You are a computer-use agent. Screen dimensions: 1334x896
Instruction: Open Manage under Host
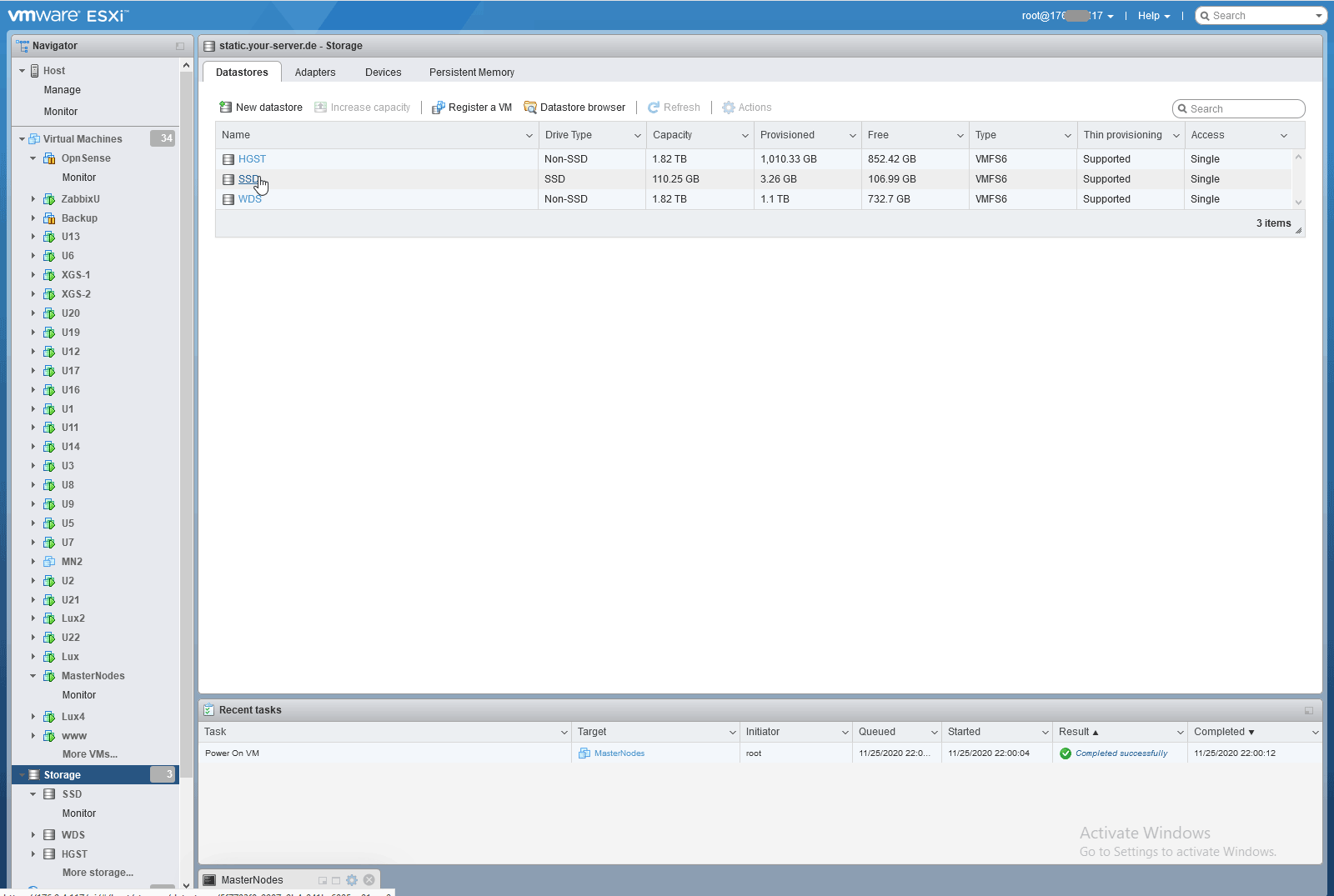63,90
